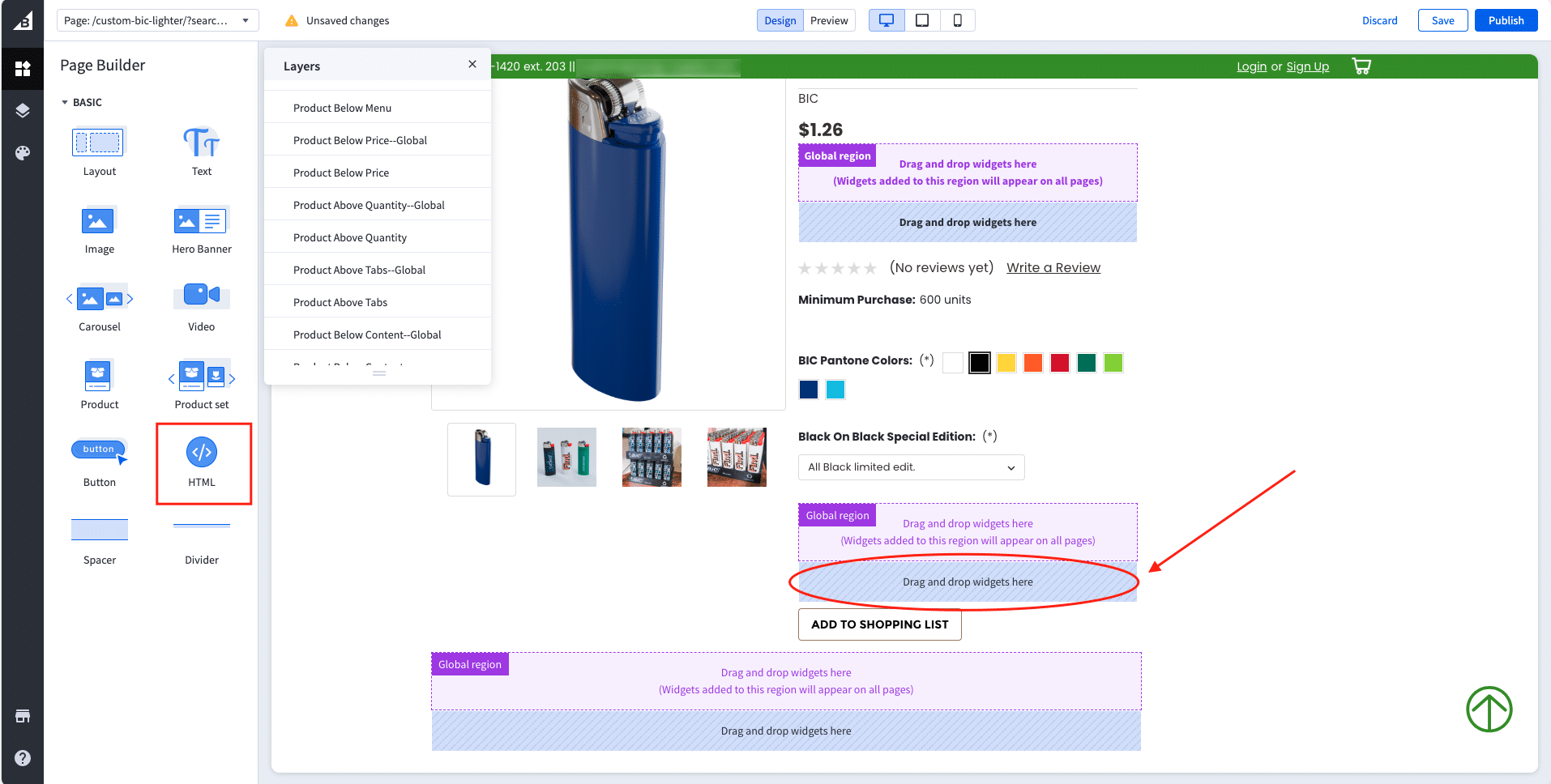
Task: Open the storefront icon in sidebar
Action: tap(23, 716)
